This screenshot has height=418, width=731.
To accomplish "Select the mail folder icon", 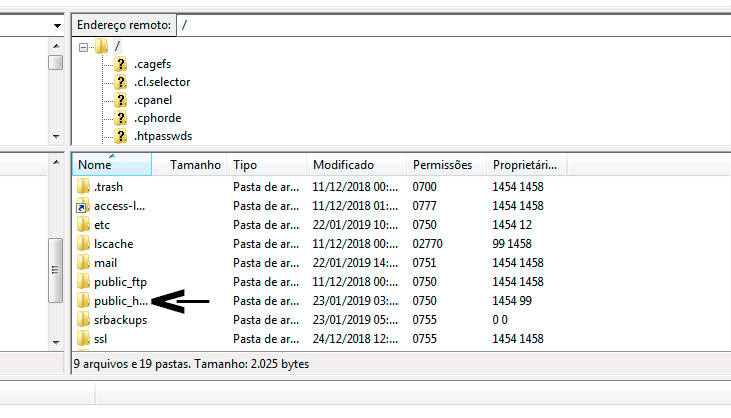I will 84,263.
